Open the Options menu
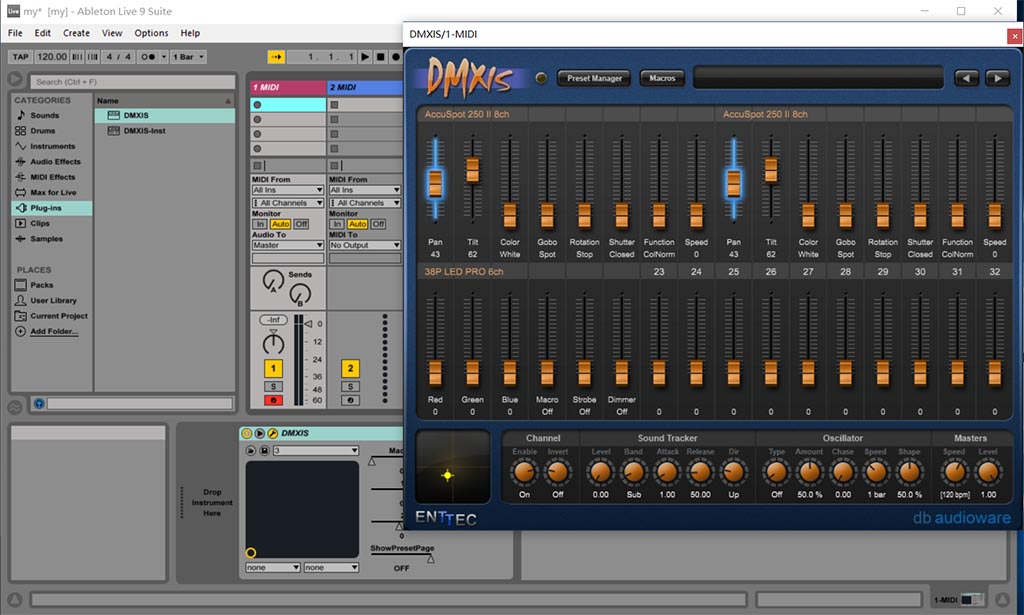The width and height of the screenshot is (1024, 615). pyautogui.click(x=151, y=33)
